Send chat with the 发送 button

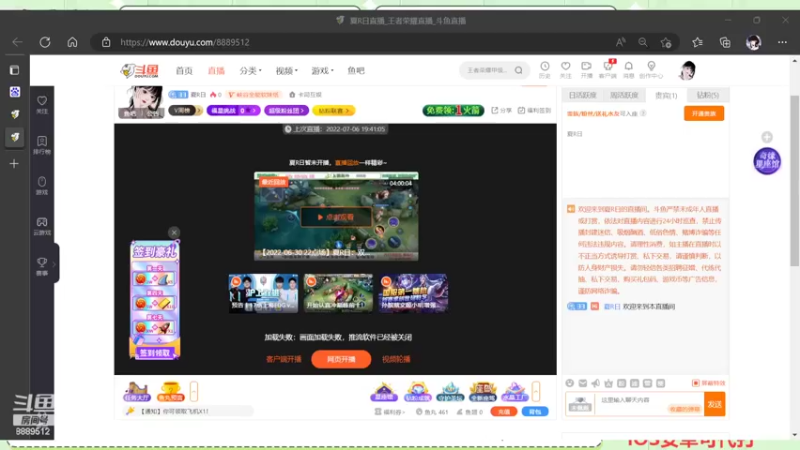[714, 404]
